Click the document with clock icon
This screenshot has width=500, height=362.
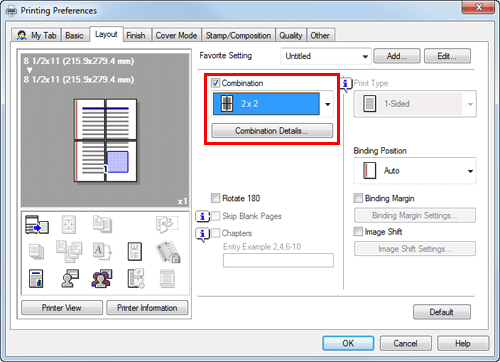136,279
